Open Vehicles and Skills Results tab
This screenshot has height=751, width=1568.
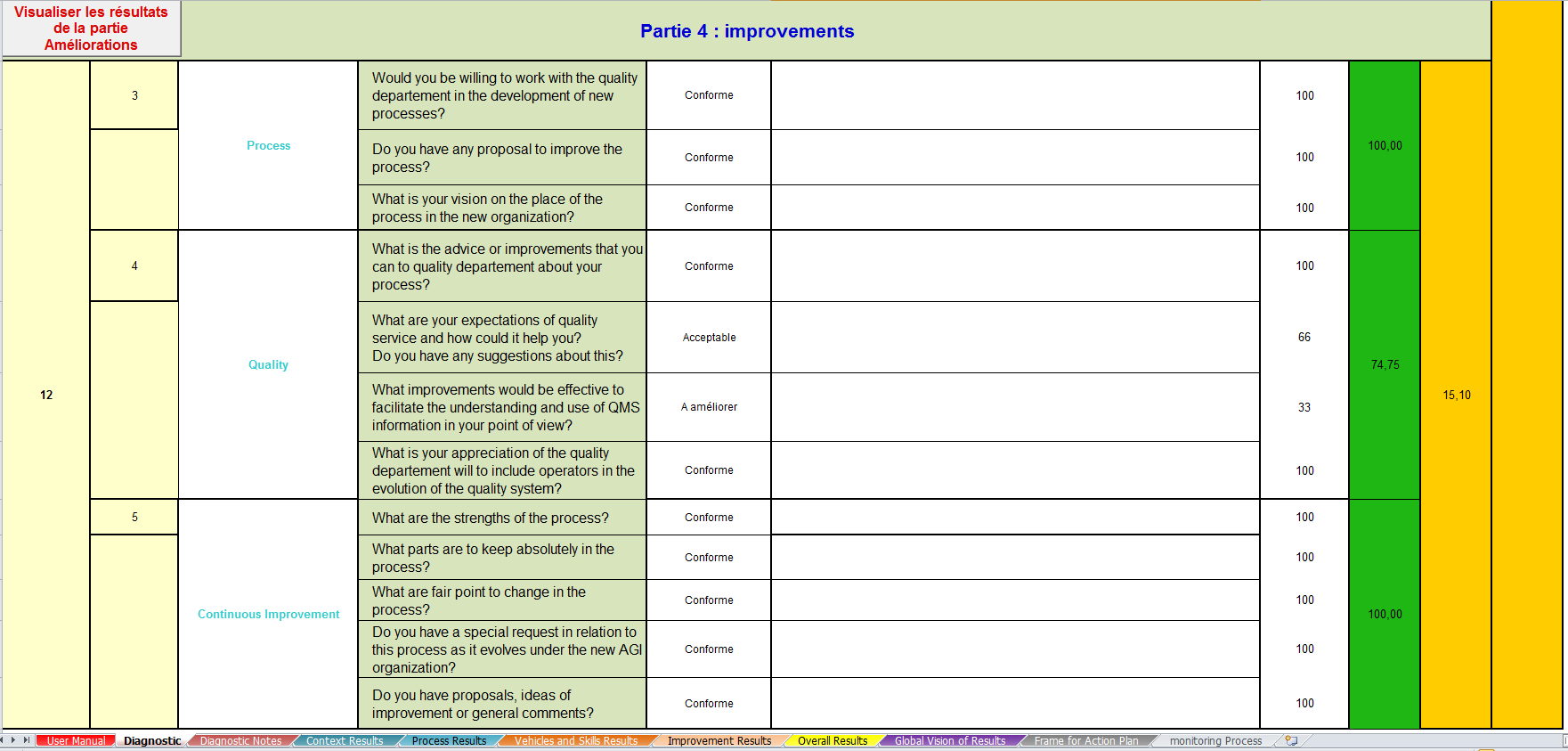point(576,740)
